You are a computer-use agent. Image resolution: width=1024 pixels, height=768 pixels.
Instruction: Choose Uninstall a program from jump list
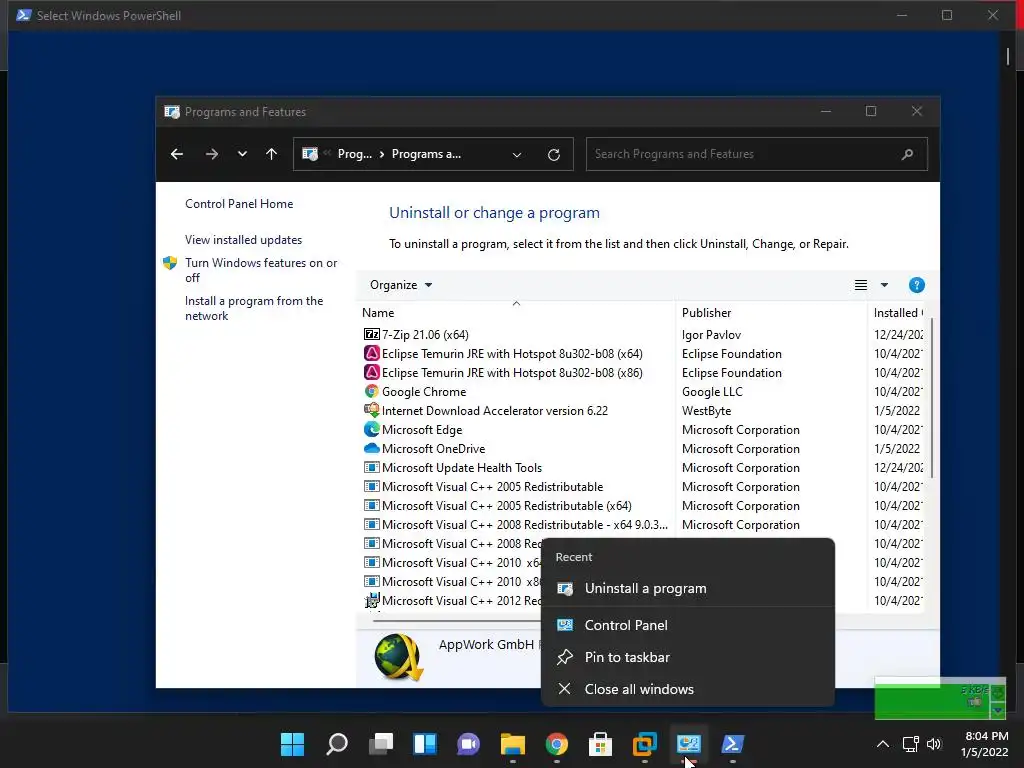(x=688, y=588)
